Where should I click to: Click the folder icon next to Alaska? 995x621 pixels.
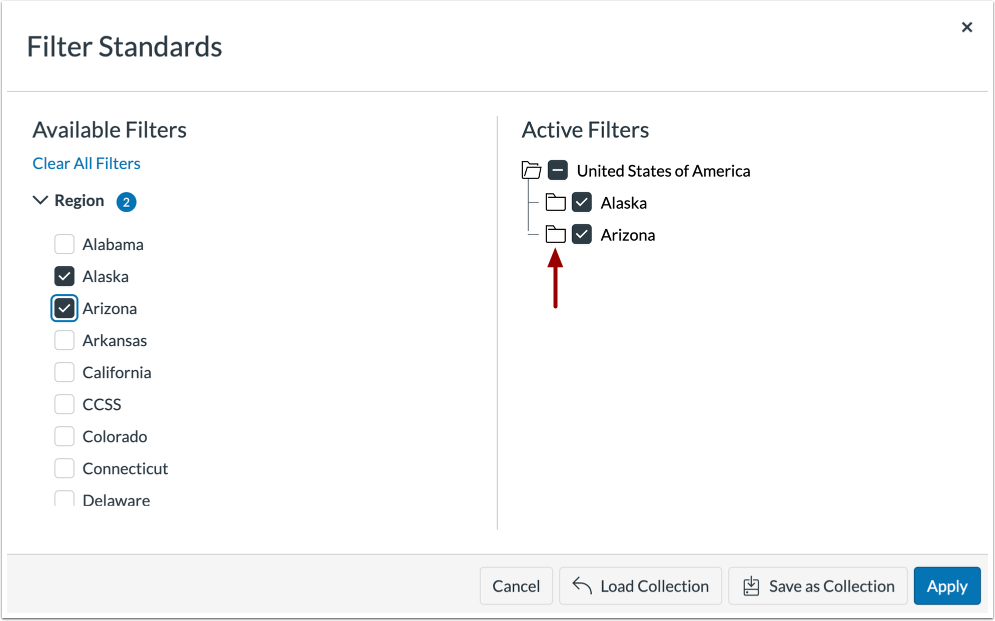click(557, 202)
